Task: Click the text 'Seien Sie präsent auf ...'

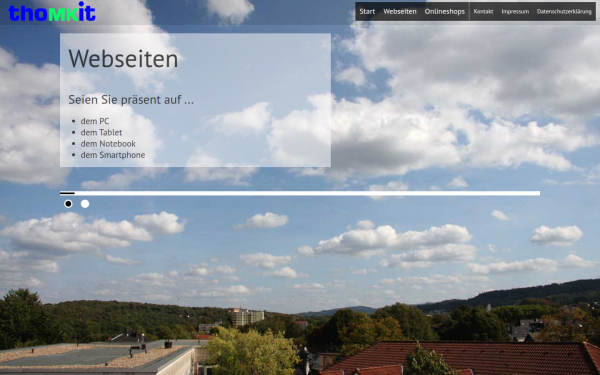Action: (x=131, y=99)
